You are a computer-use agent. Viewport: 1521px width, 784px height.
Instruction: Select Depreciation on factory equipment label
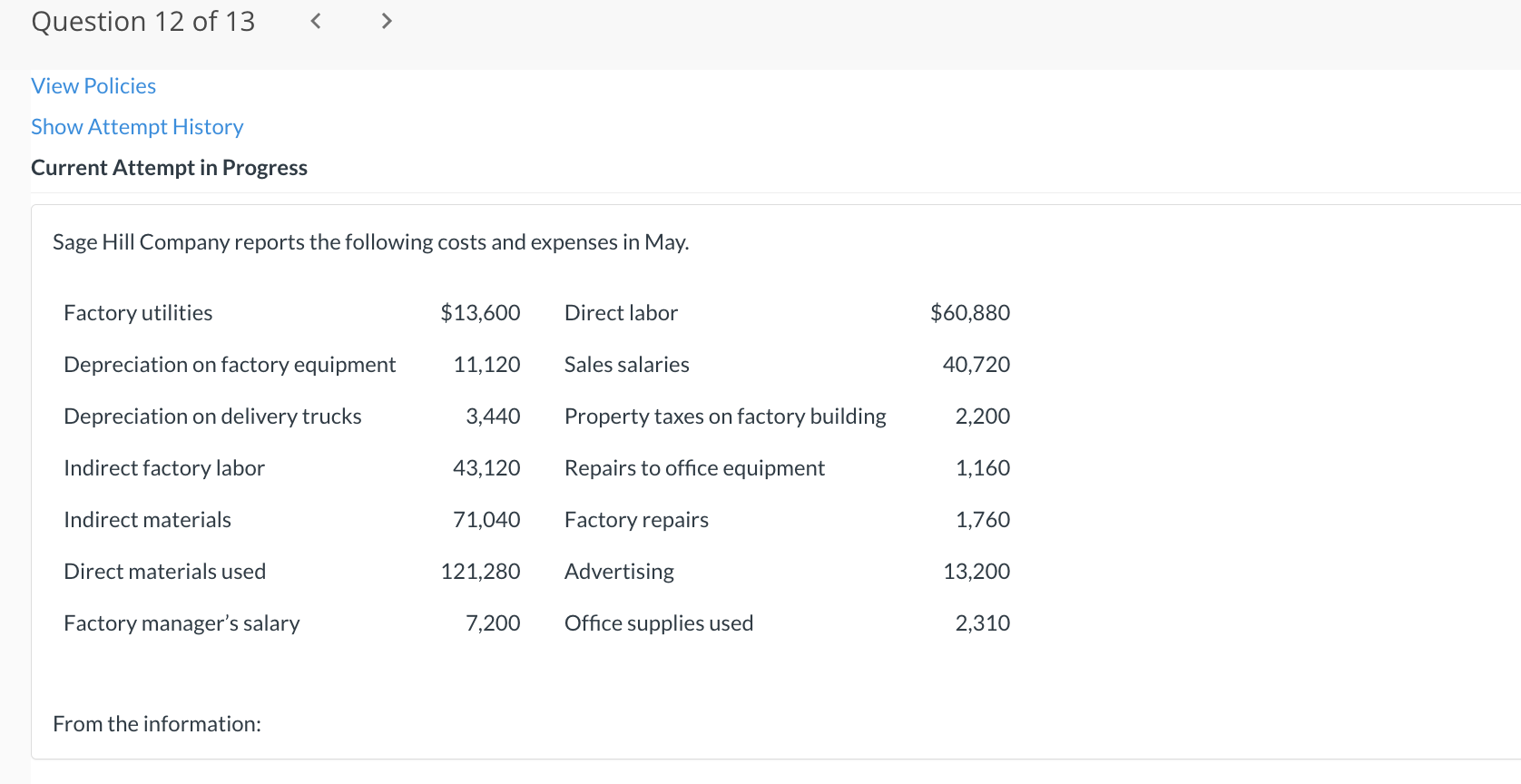click(x=230, y=365)
